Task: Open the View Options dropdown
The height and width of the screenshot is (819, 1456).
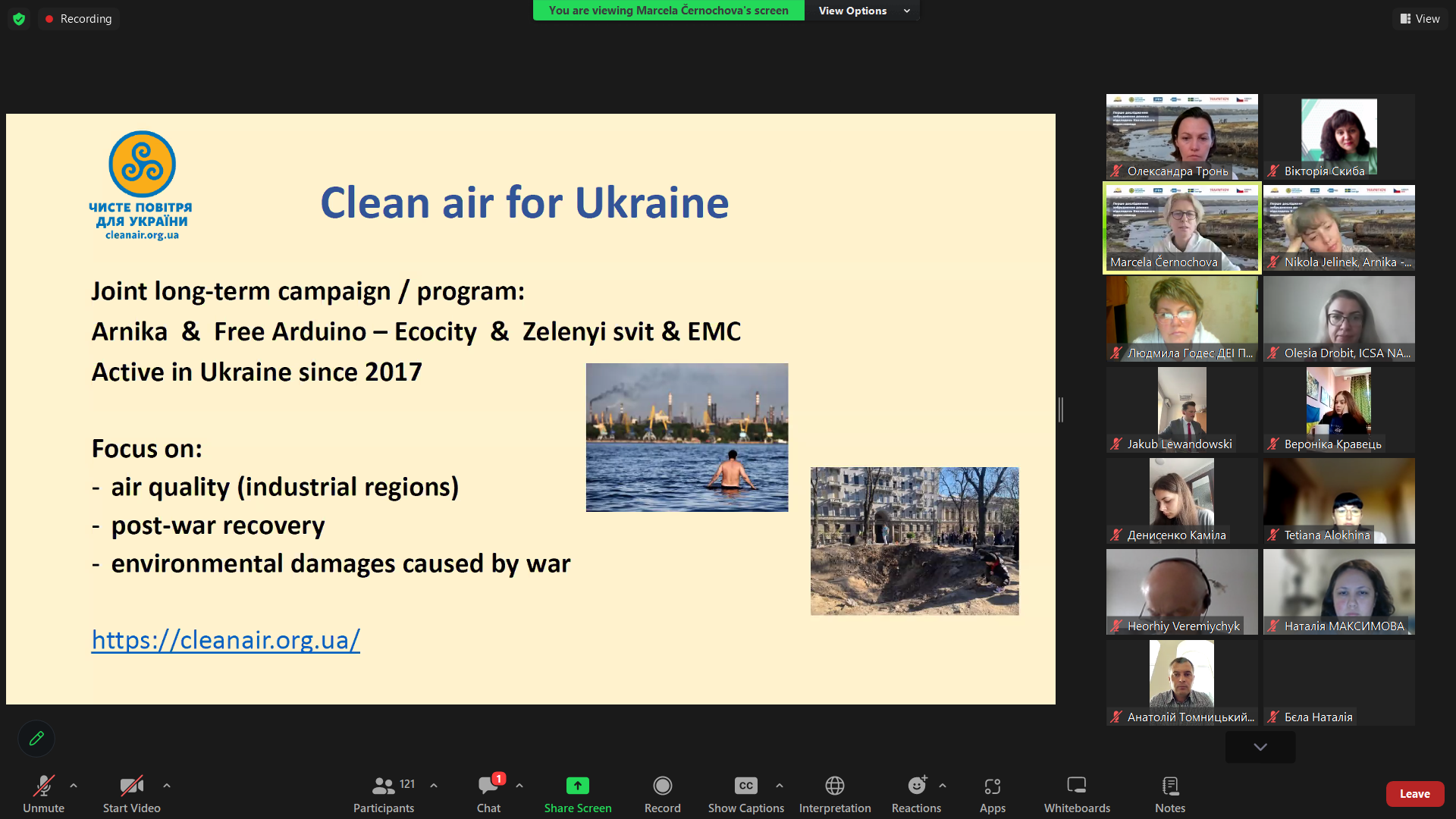Action: tap(861, 11)
